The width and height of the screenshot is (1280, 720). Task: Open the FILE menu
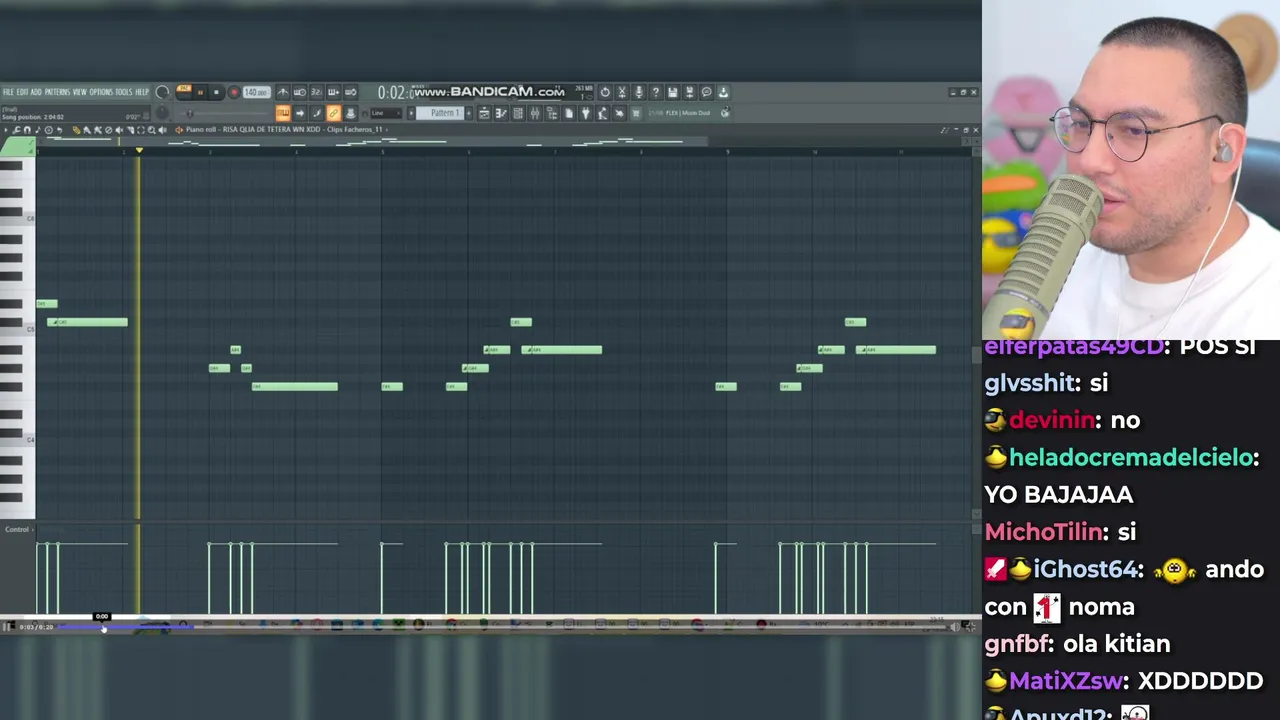coord(8,92)
